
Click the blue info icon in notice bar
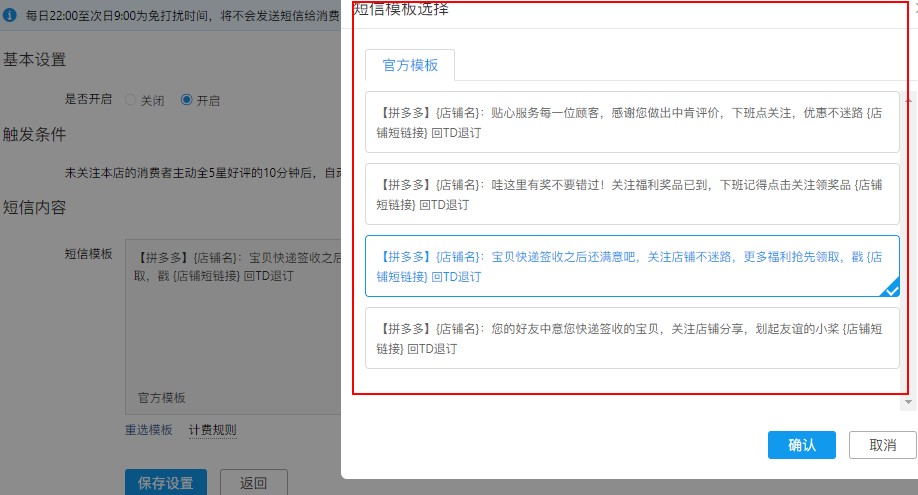pyautogui.click(x=9, y=15)
